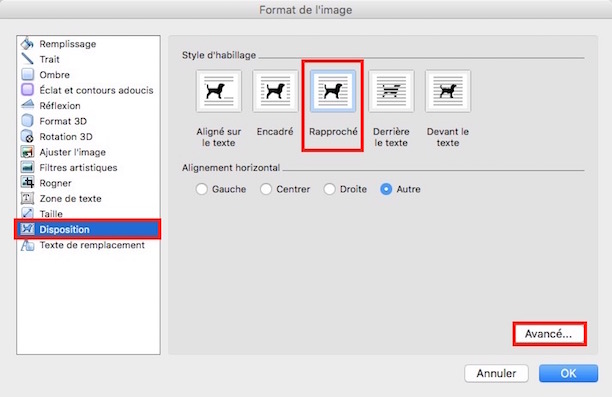Viewport: 612px width, 397px height.
Task: Select the Droite alignment radio button
Action: pyautogui.click(x=329, y=189)
